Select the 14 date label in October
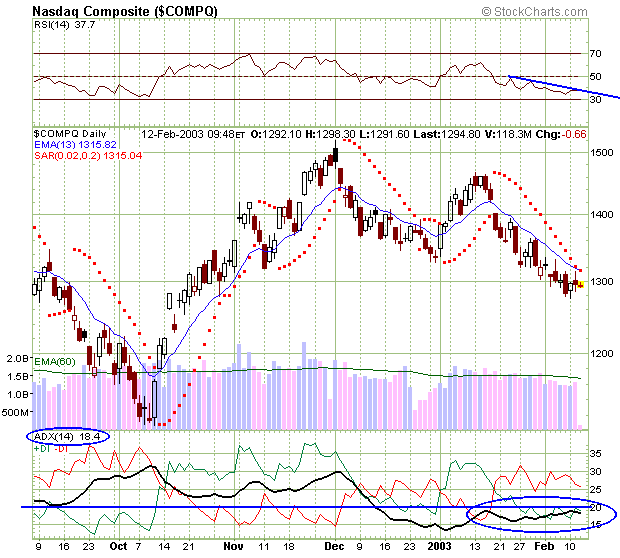 pyautogui.click(x=164, y=547)
